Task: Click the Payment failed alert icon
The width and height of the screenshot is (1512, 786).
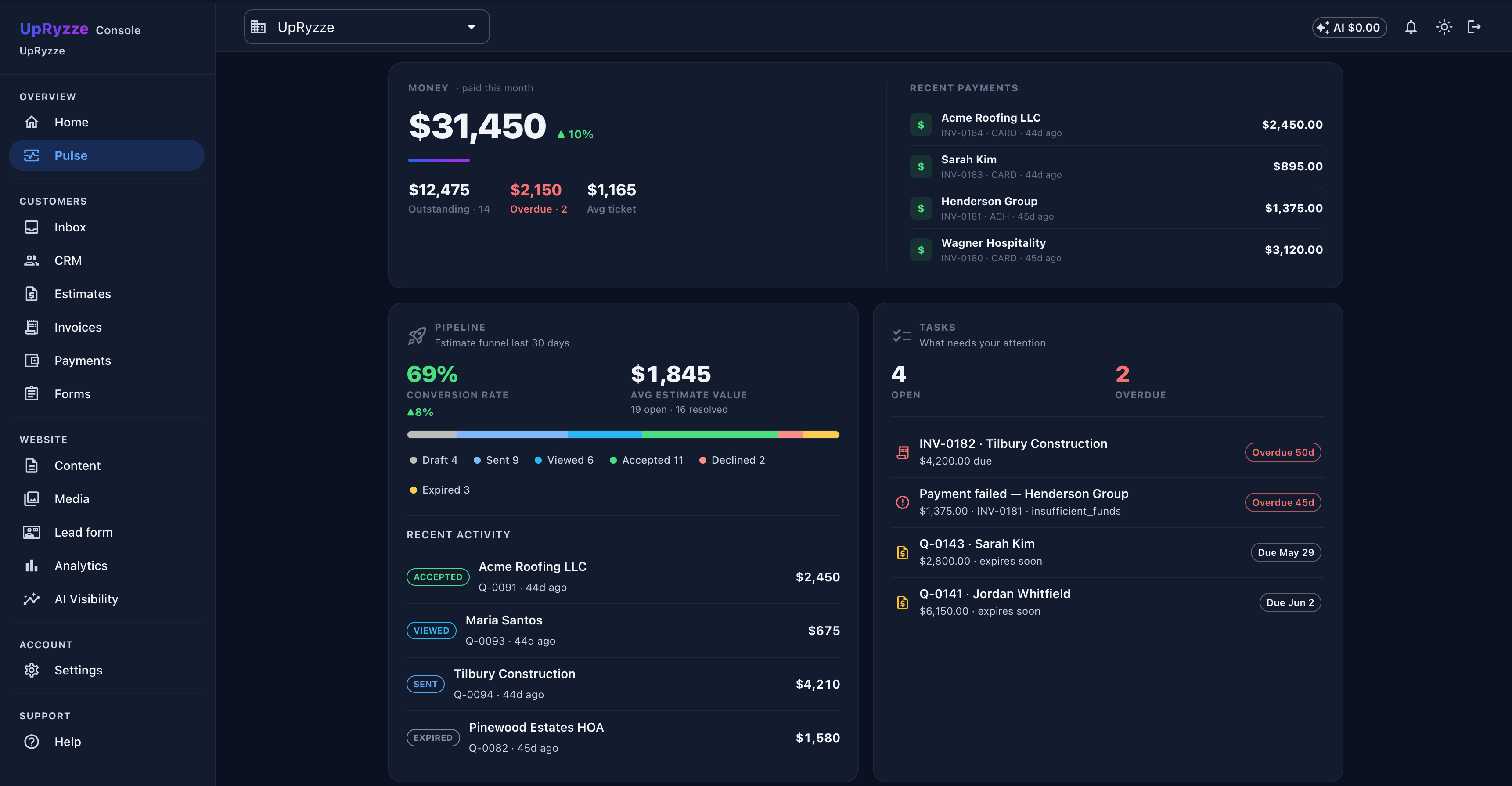Action: point(903,502)
